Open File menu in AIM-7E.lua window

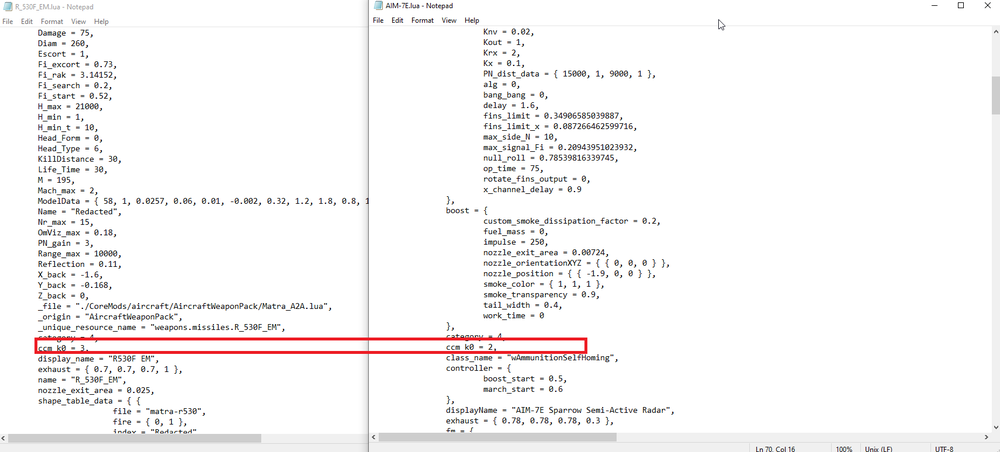click(x=378, y=20)
